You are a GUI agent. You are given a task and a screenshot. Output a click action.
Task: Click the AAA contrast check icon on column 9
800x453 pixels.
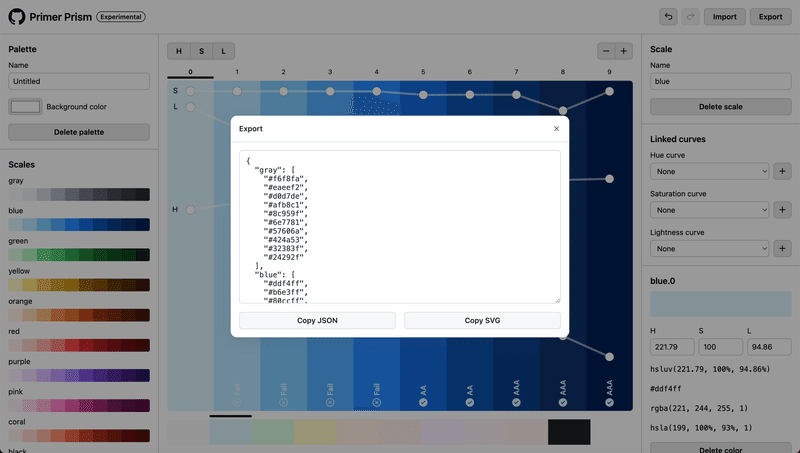coord(609,402)
